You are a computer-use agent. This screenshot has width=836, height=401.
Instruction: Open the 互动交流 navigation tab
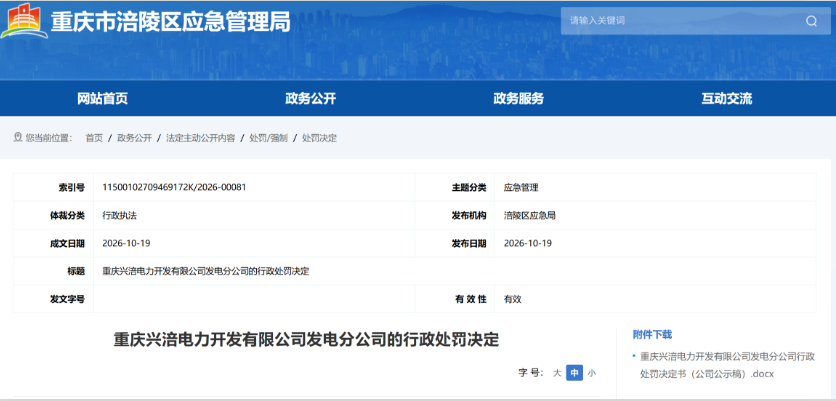(726, 98)
